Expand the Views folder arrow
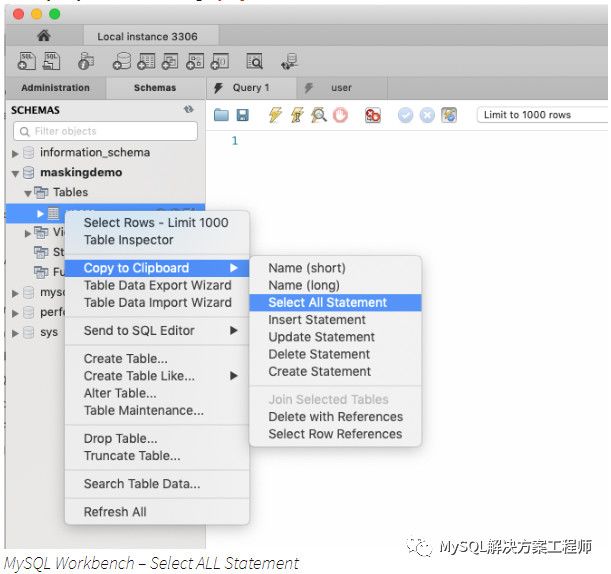The width and height of the screenshot is (611, 574). (x=28, y=233)
